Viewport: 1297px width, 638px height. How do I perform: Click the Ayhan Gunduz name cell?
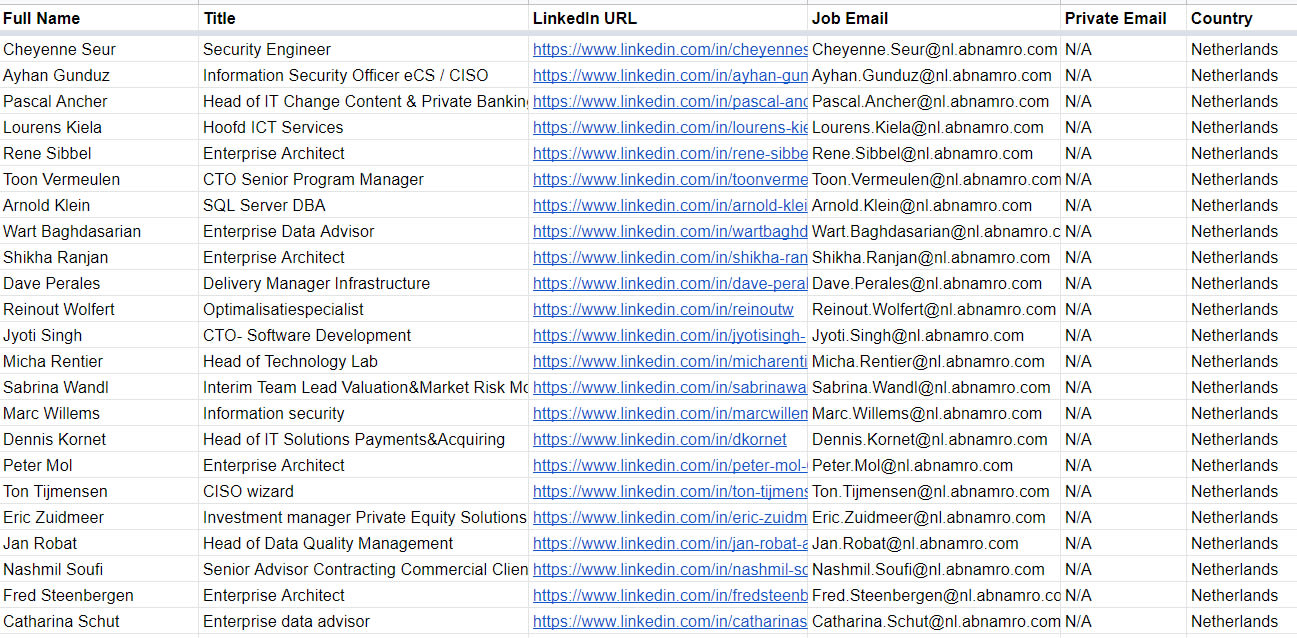coord(99,75)
